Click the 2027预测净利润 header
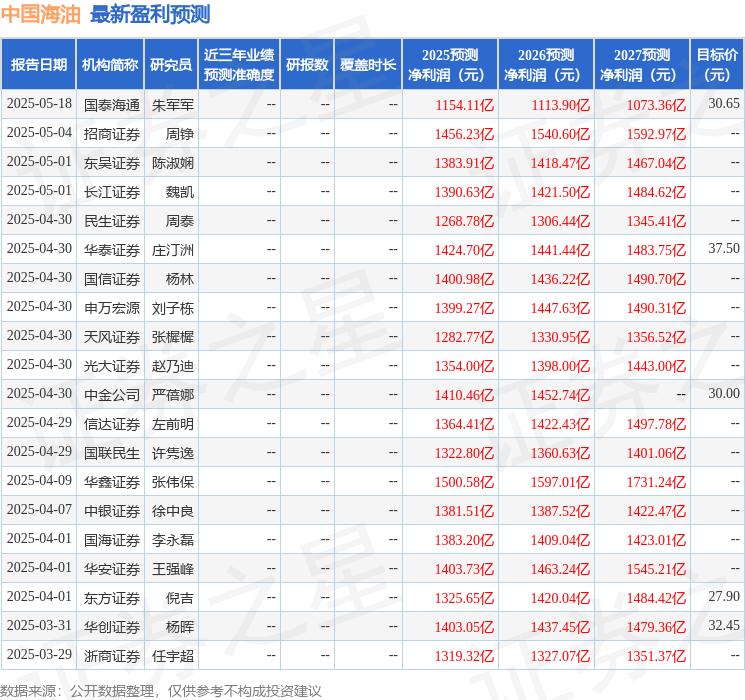745x700 pixels. (642, 65)
